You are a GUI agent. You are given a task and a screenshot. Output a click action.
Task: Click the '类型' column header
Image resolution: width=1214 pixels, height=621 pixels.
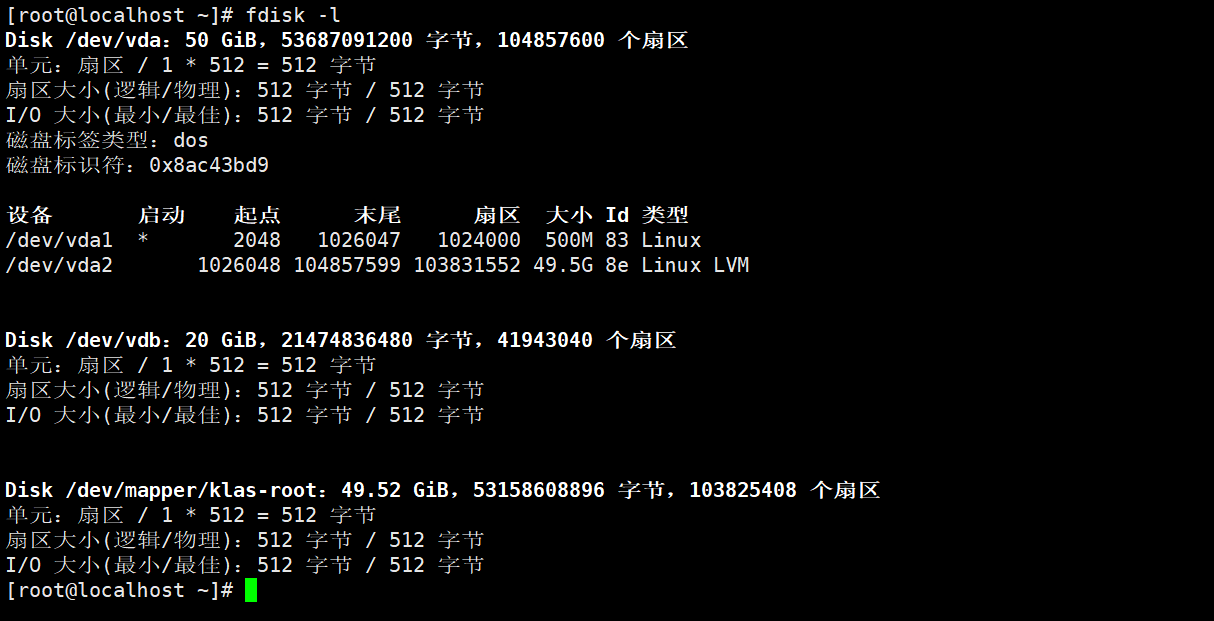tap(665, 215)
